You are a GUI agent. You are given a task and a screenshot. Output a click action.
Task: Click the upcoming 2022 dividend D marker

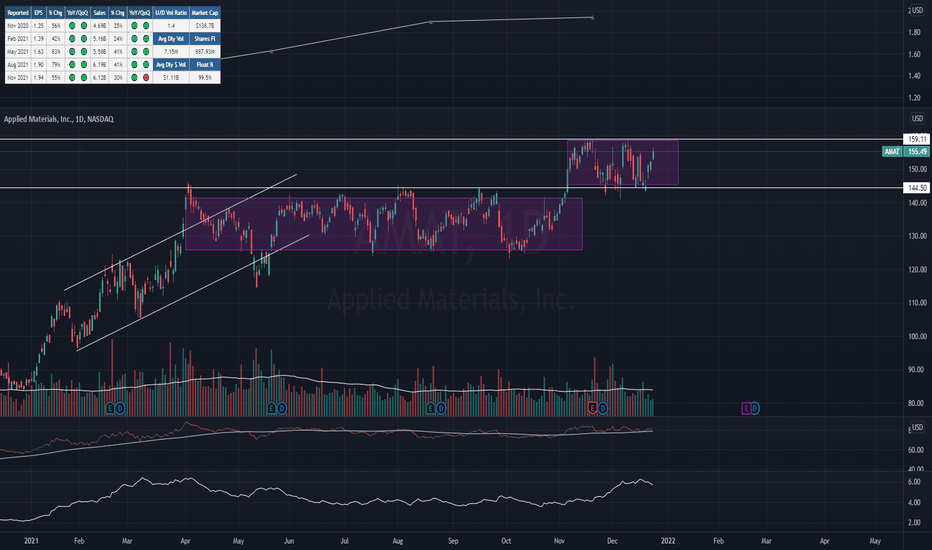755,408
